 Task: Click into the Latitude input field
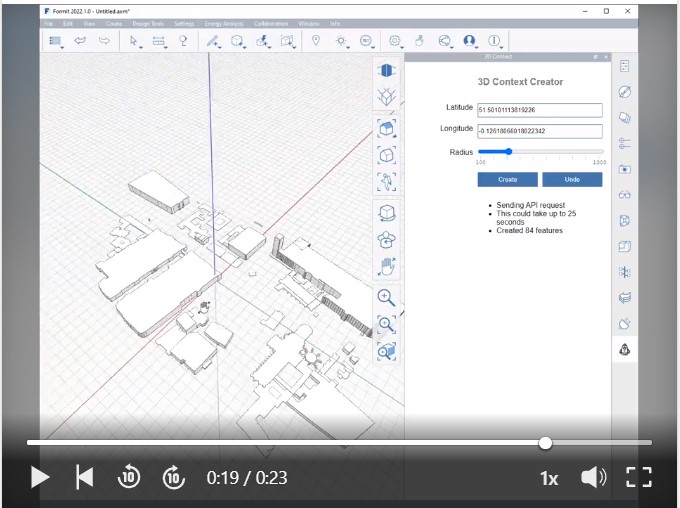(540, 110)
